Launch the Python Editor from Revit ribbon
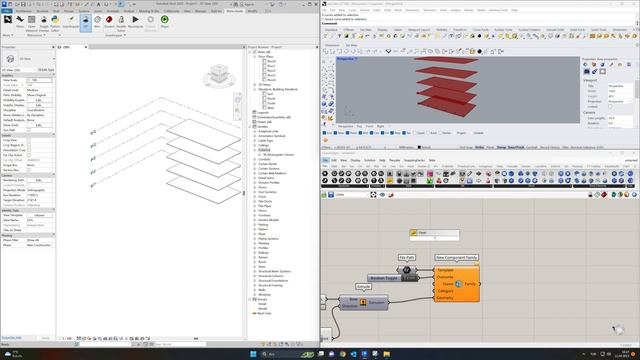The width and height of the screenshot is (640, 360). [55, 23]
